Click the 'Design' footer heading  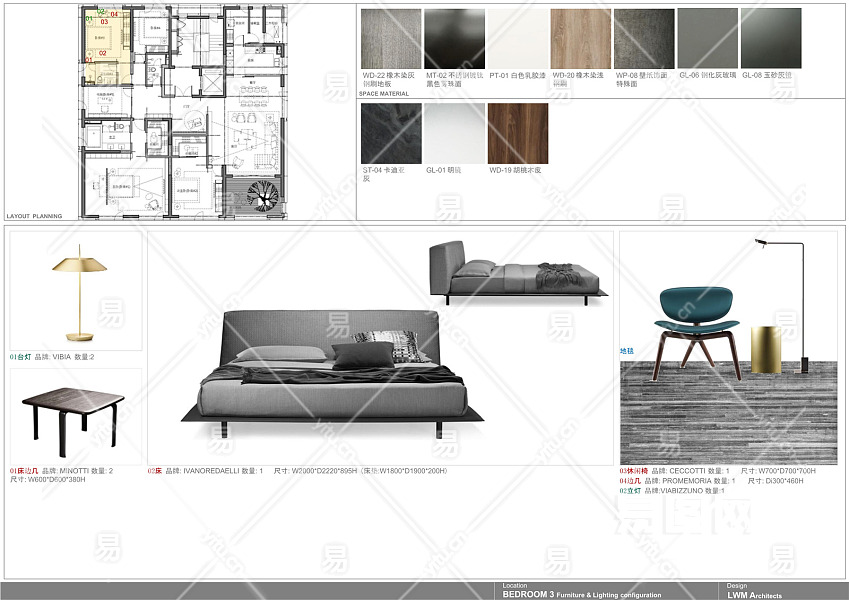click(x=737, y=585)
